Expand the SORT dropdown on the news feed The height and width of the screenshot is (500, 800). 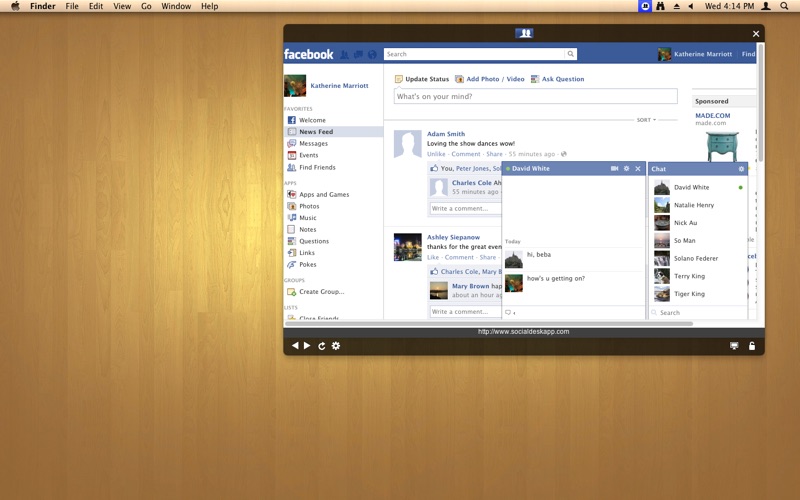coord(647,120)
